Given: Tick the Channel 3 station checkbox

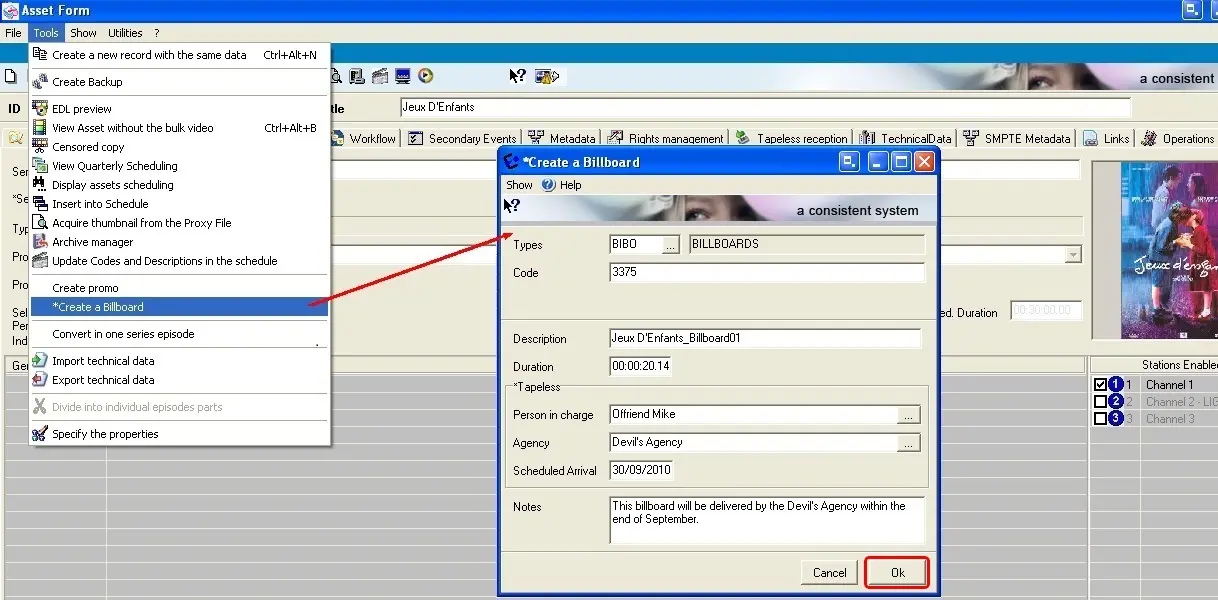Looking at the screenshot, I should pyautogui.click(x=1100, y=419).
